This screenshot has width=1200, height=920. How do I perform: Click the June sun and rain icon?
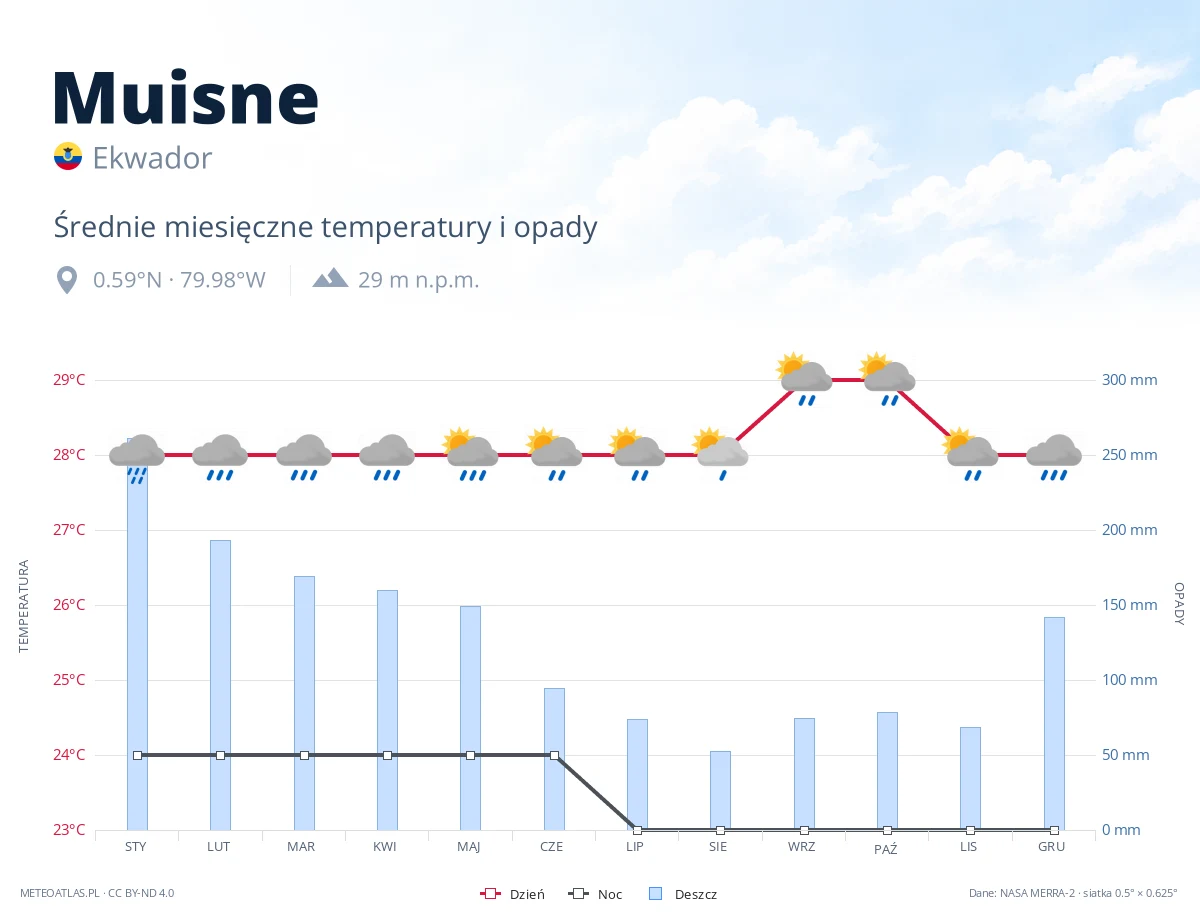point(554,454)
